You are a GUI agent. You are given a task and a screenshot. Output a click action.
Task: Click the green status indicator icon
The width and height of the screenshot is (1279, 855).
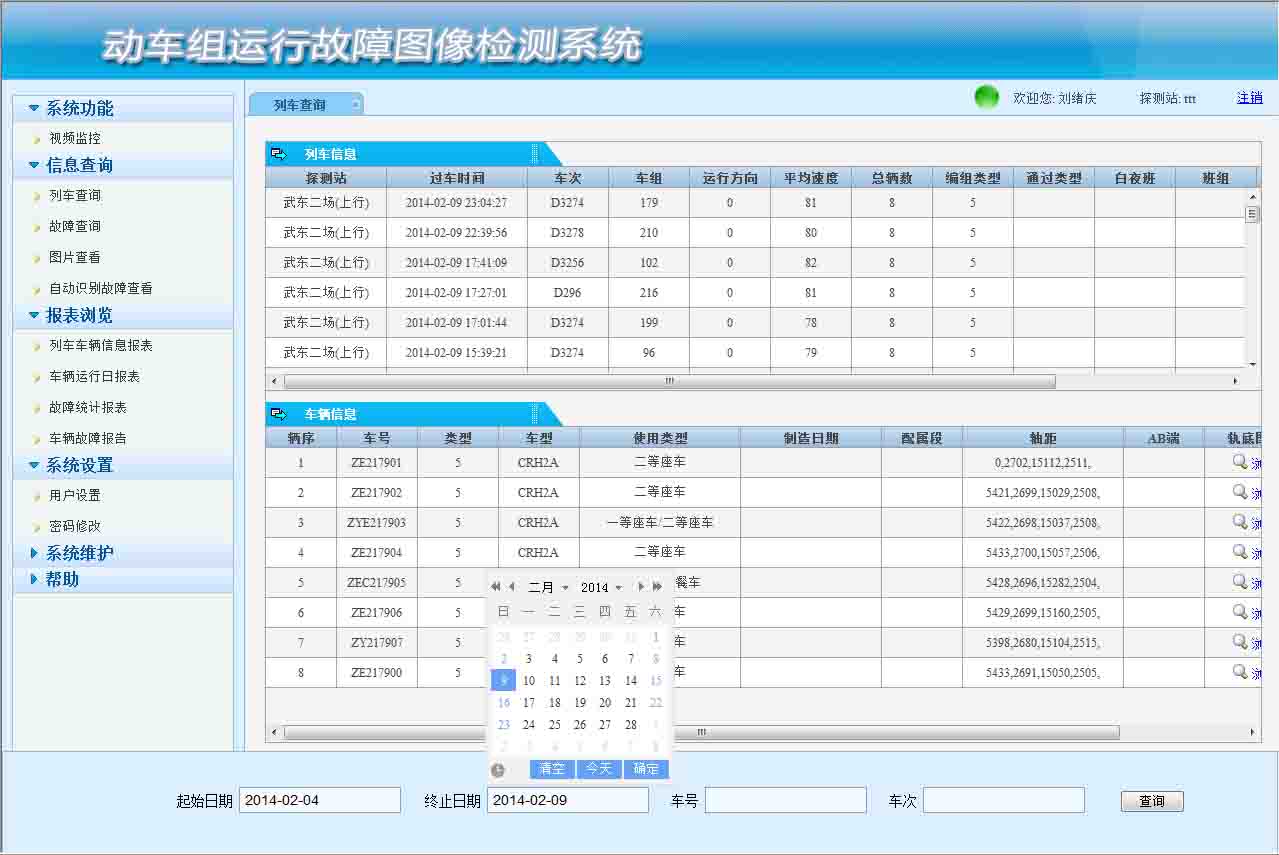987,97
